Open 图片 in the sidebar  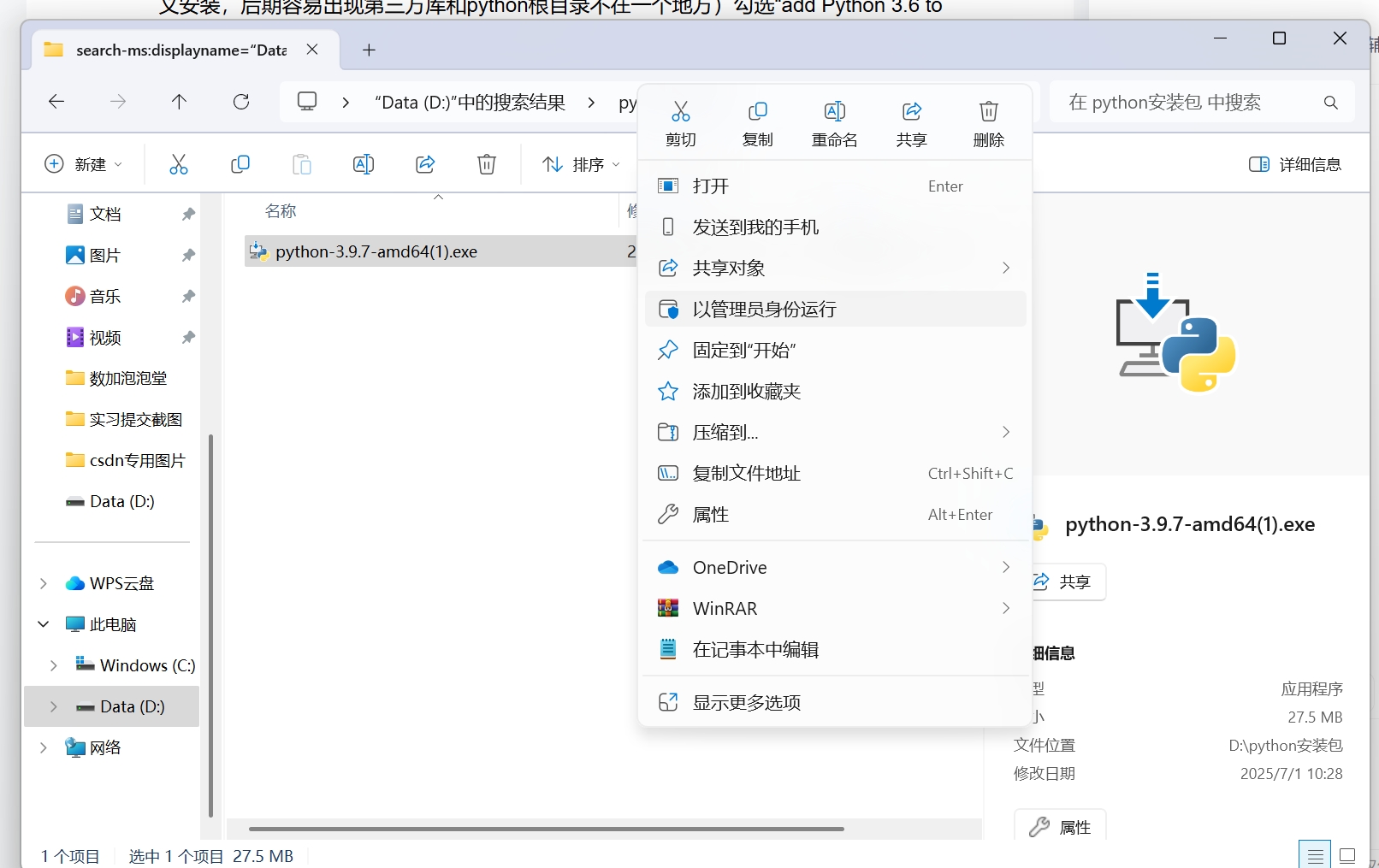(x=105, y=255)
